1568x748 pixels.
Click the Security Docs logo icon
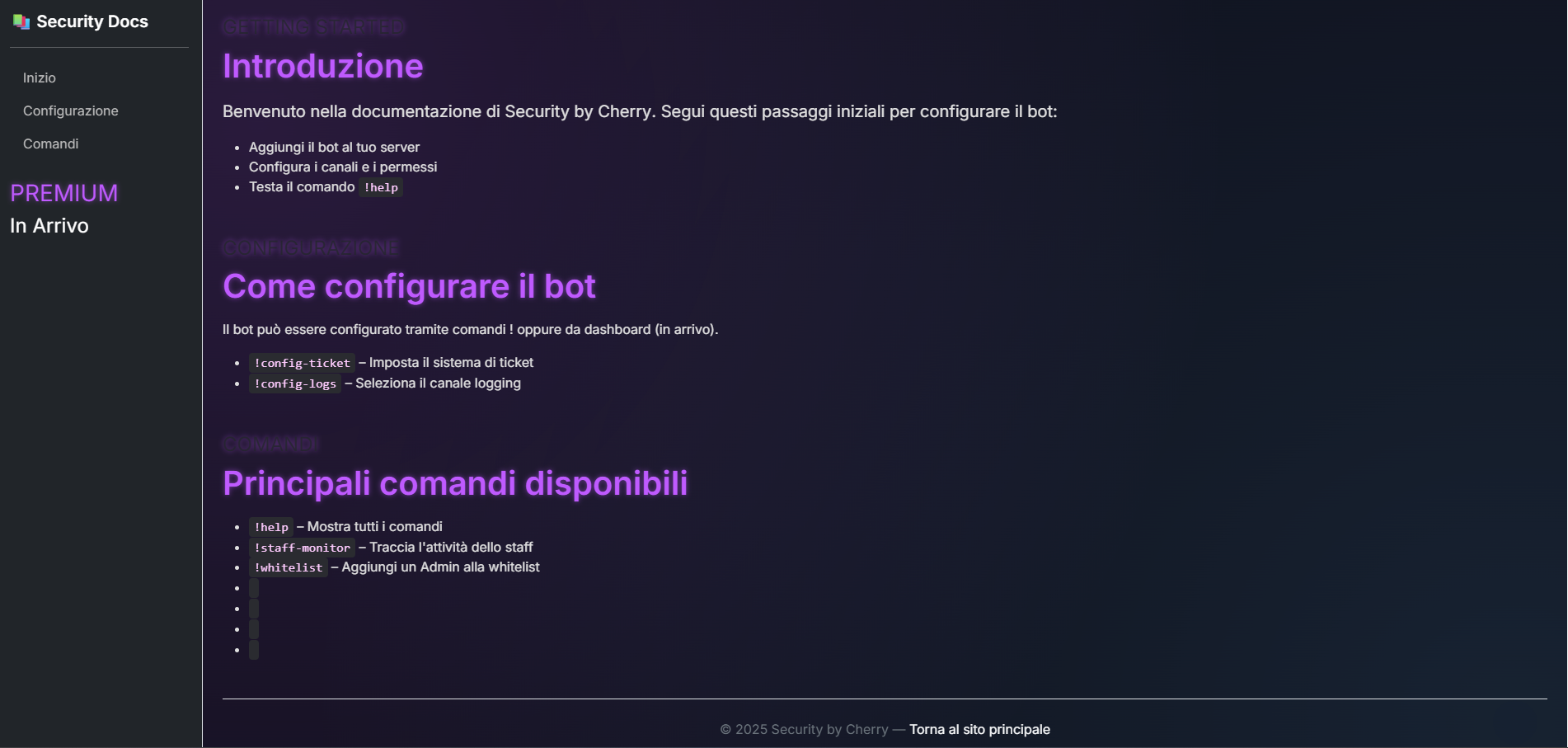tap(21, 22)
